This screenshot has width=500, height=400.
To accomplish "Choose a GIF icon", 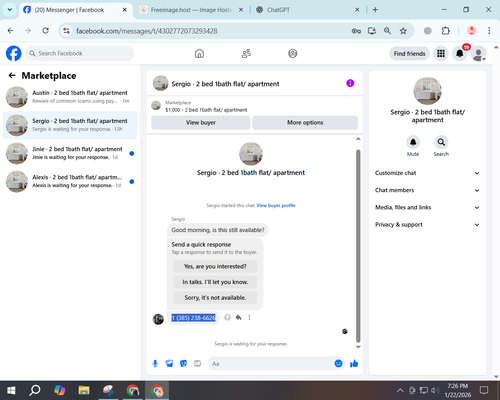I will click(x=197, y=363).
